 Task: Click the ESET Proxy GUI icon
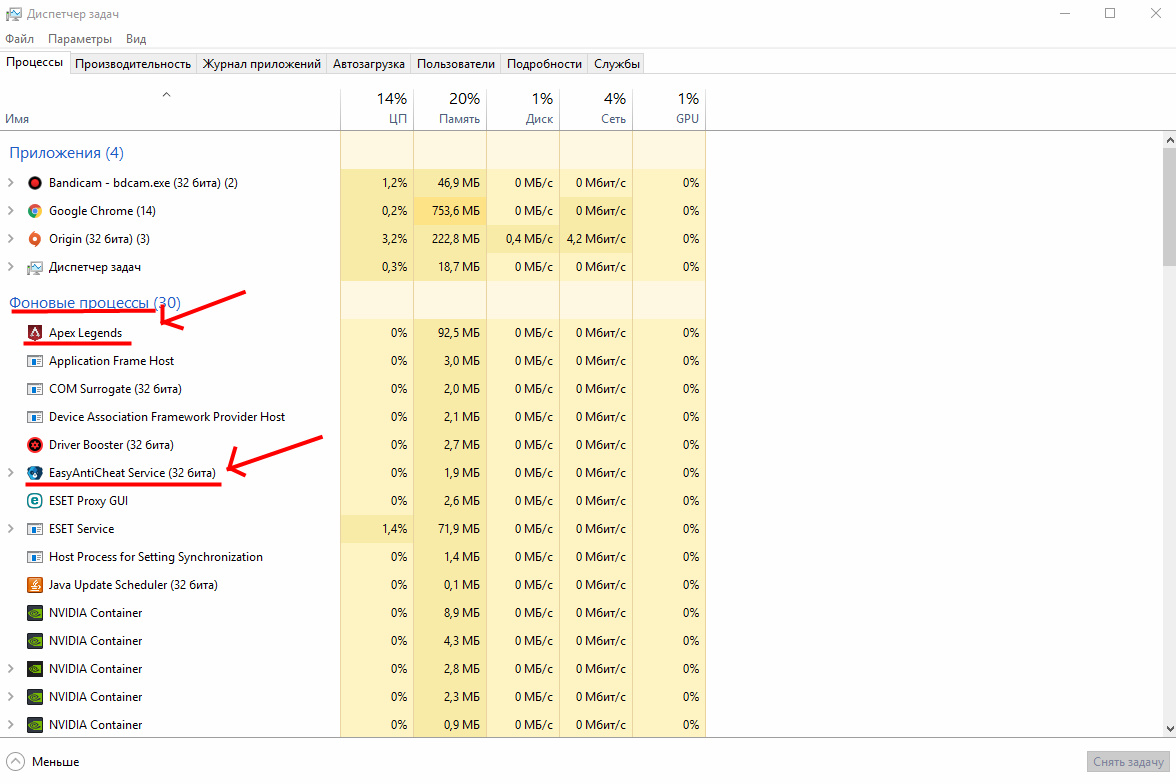coord(34,500)
